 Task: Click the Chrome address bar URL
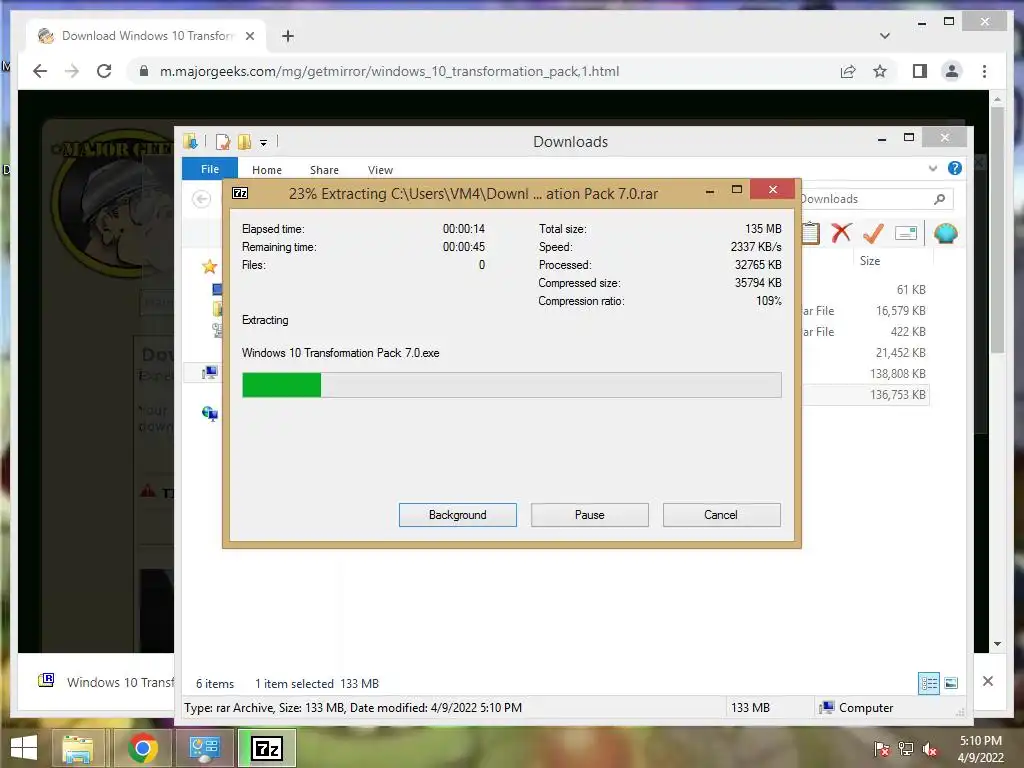(x=389, y=71)
